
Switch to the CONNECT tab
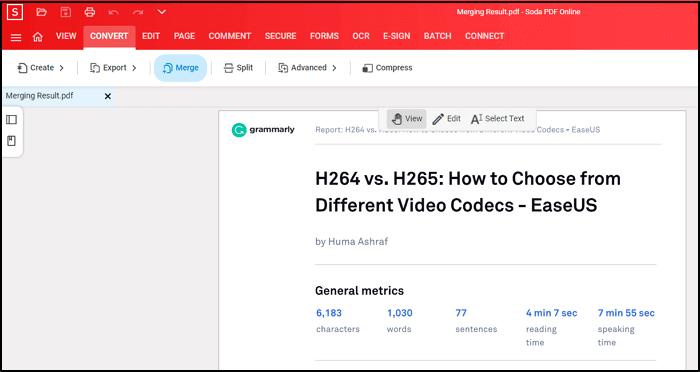coord(485,36)
